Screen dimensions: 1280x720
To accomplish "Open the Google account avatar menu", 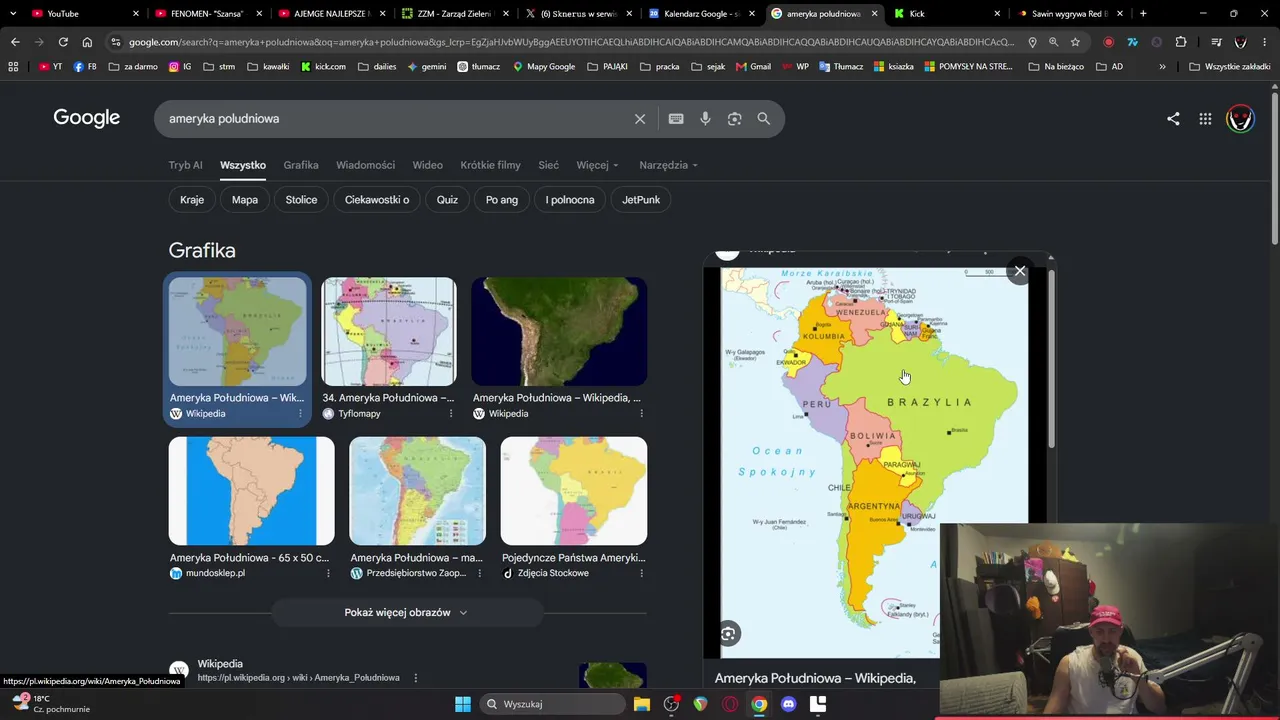I will [x=1240, y=119].
